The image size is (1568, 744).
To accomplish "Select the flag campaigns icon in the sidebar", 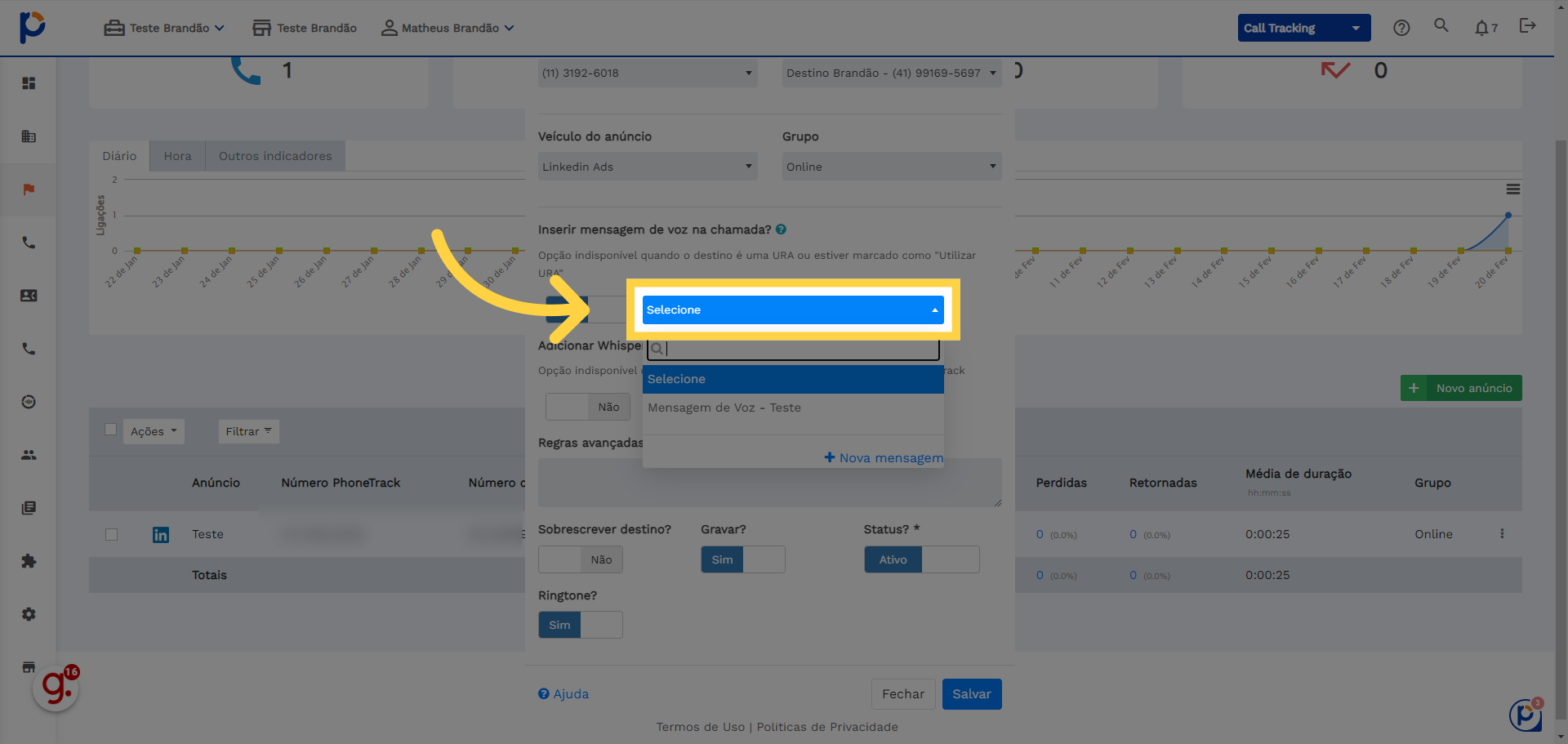I will [x=29, y=189].
